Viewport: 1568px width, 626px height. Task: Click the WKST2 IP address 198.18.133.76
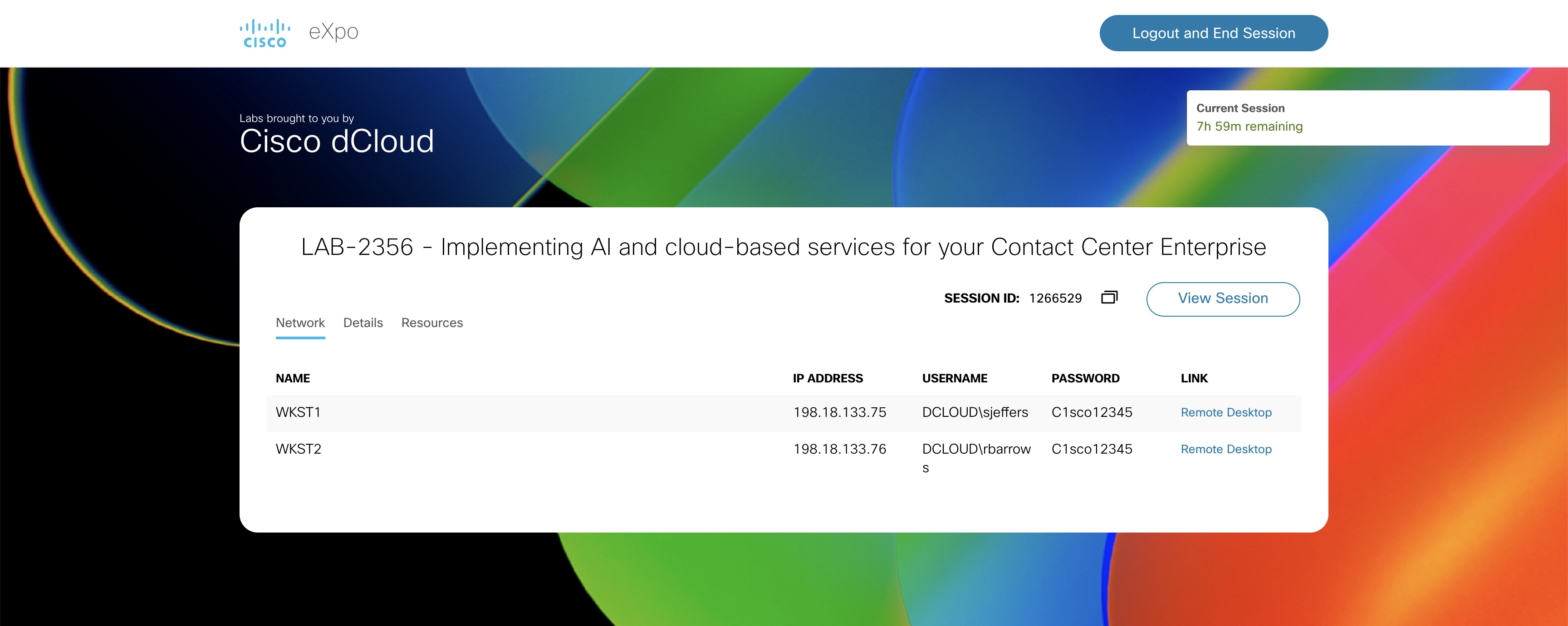pyautogui.click(x=839, y=450)
